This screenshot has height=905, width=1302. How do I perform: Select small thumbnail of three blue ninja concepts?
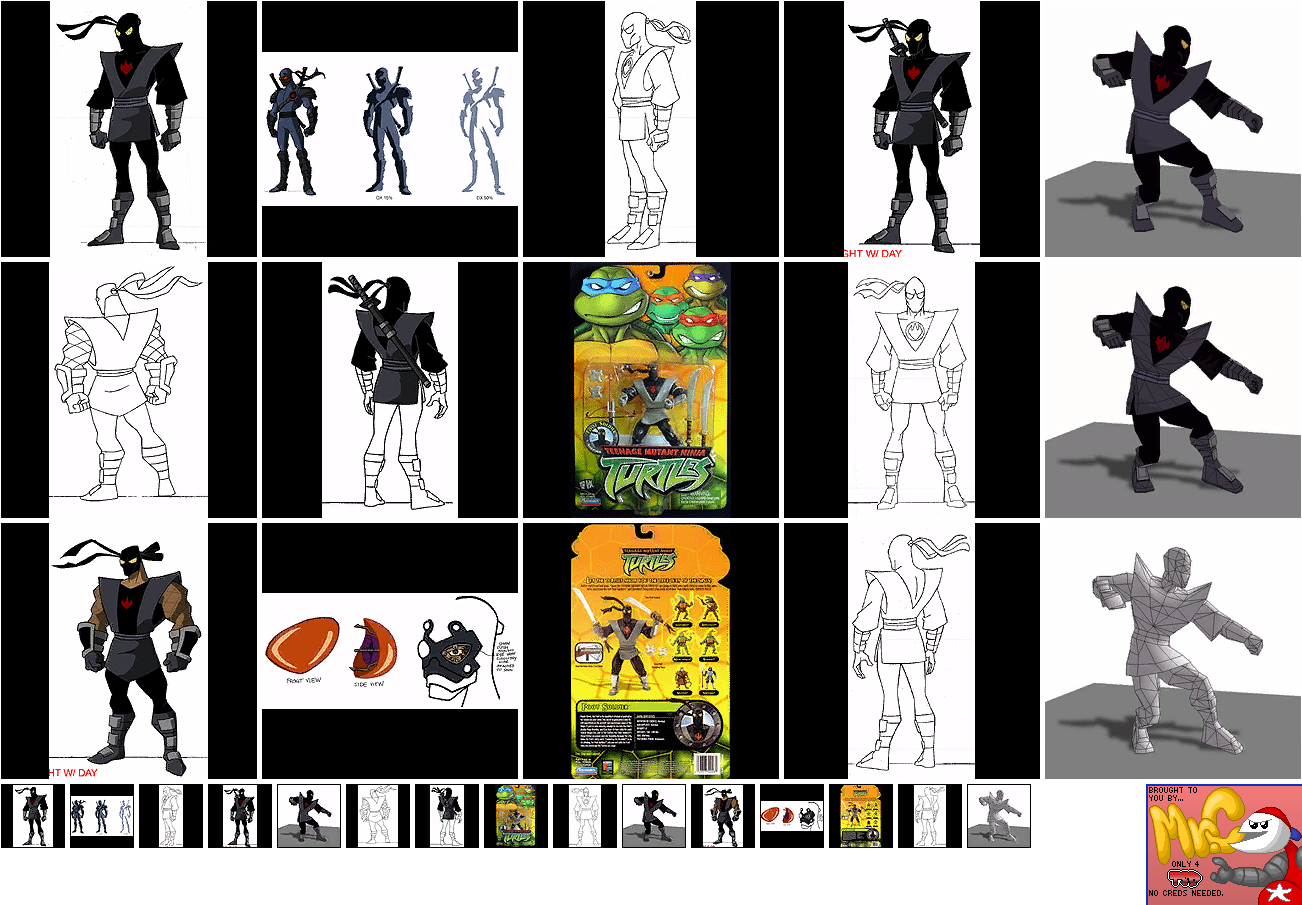(102, 816)
